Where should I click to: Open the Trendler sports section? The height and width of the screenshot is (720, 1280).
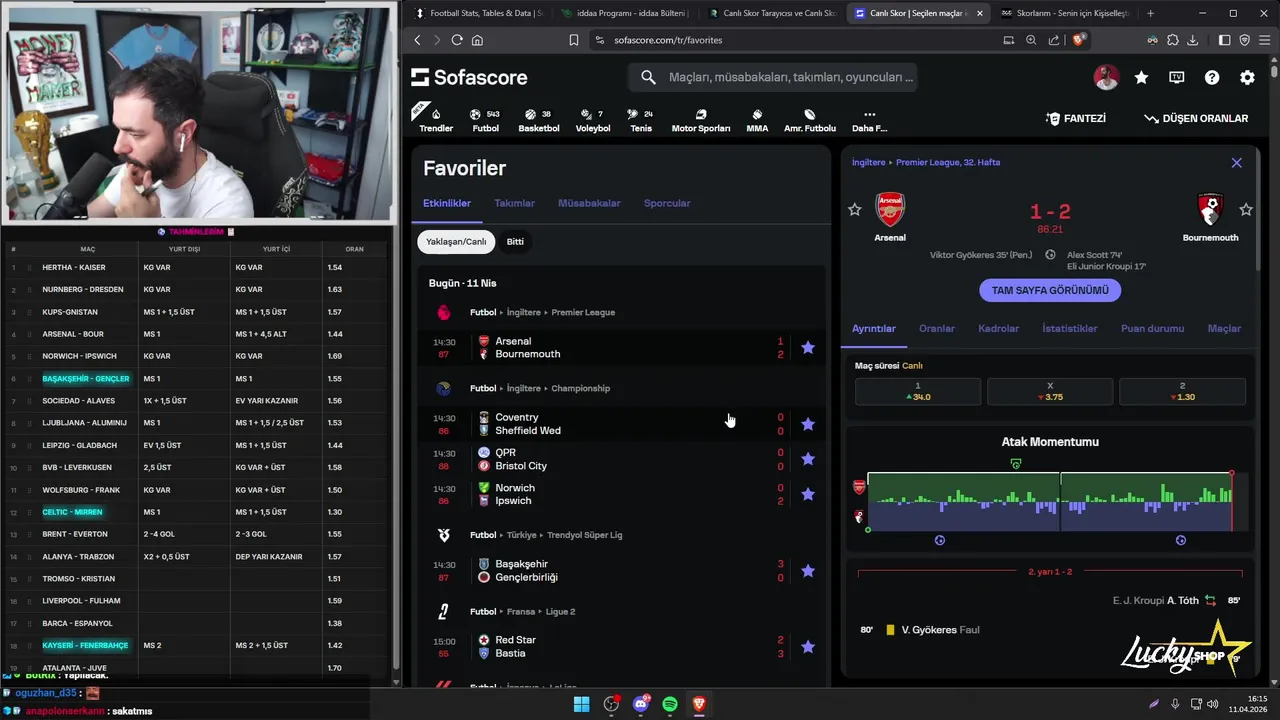pyautogui.click(x=436, y=120)
